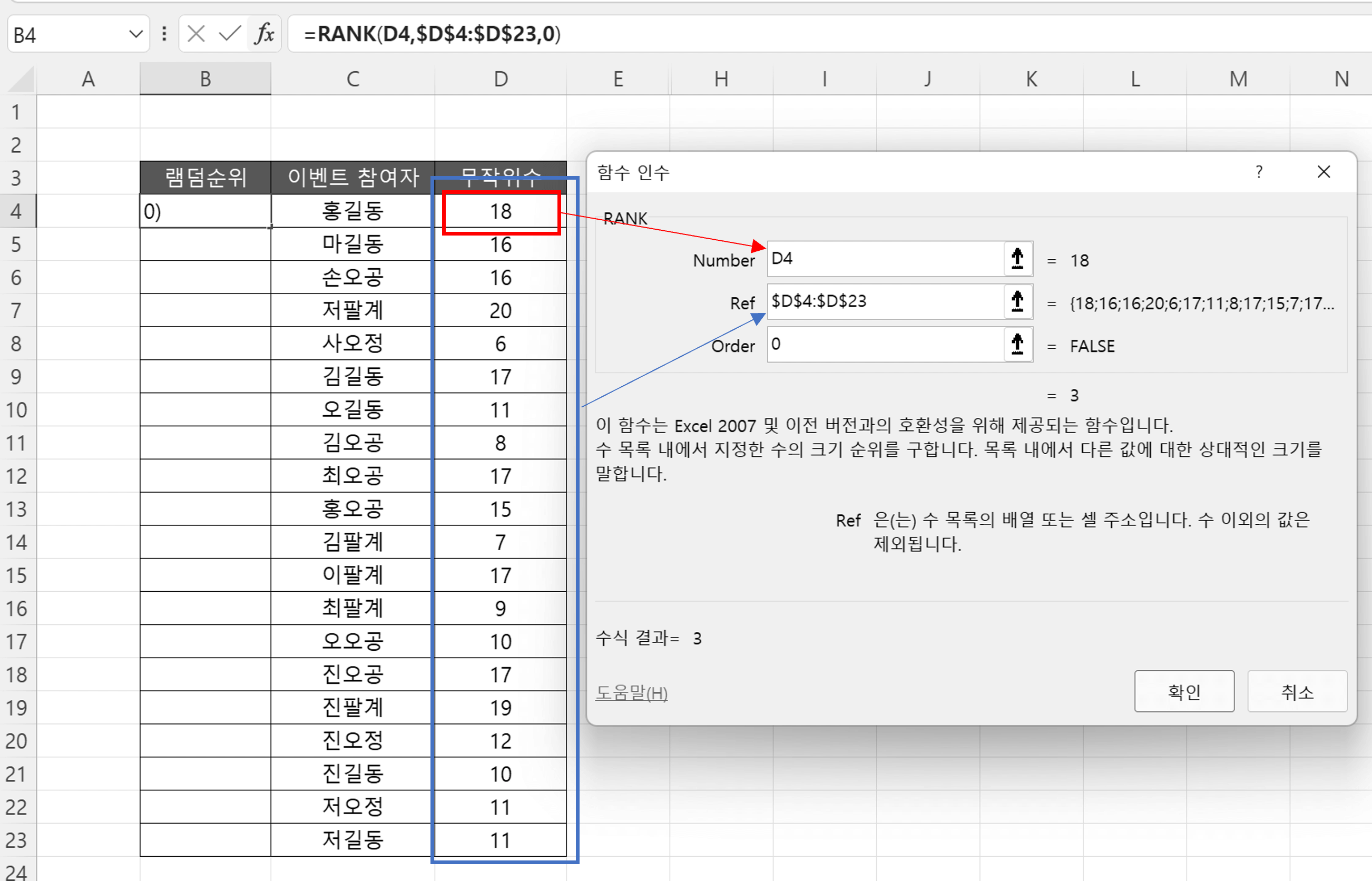Collapse dialog via Number field arrow icon
The width and height of the screenshot is (1372, 881).
pyautogui.click(x=1017, y=259)
